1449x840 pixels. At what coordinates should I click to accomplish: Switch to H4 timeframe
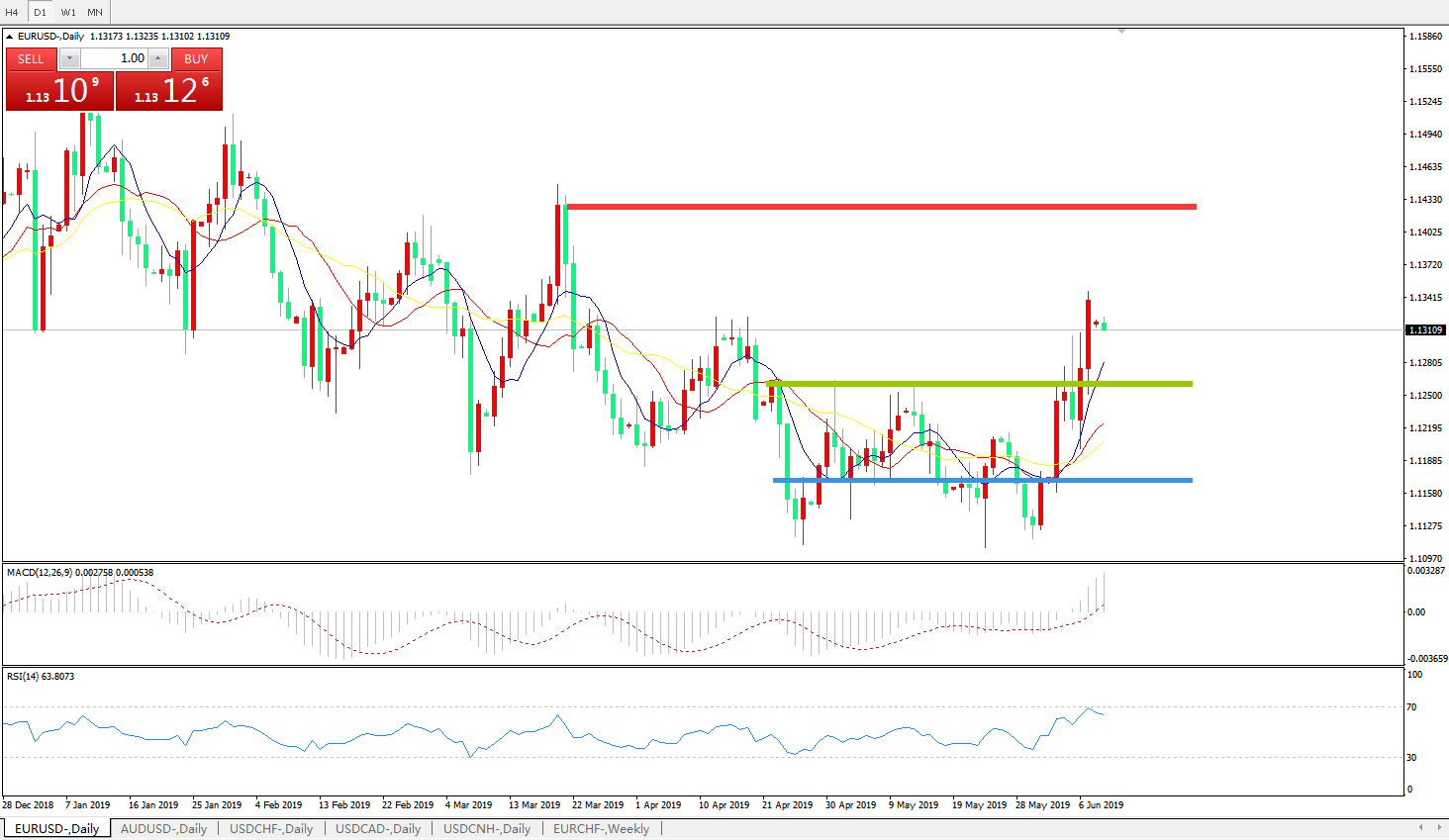(12, 13)
